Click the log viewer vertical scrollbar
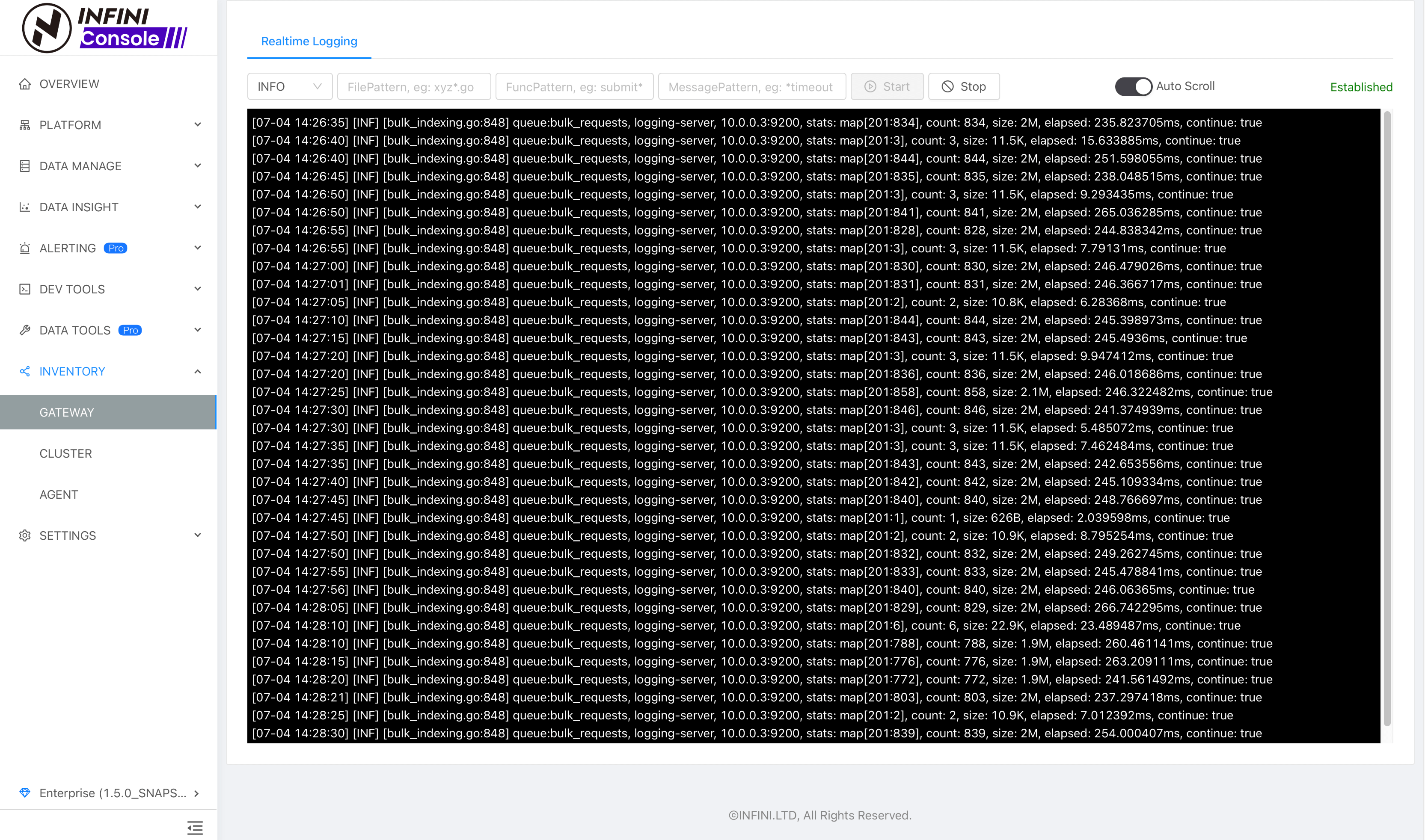This screenshot has height=840, width=1425. pos(1387,419)
